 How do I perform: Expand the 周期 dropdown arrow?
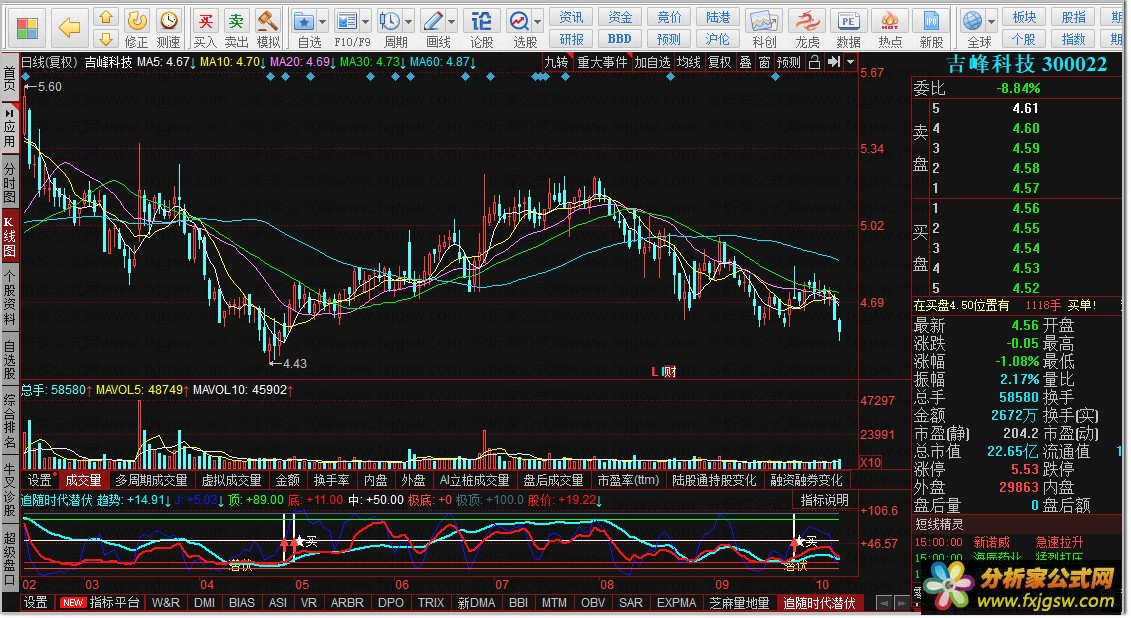408,22
